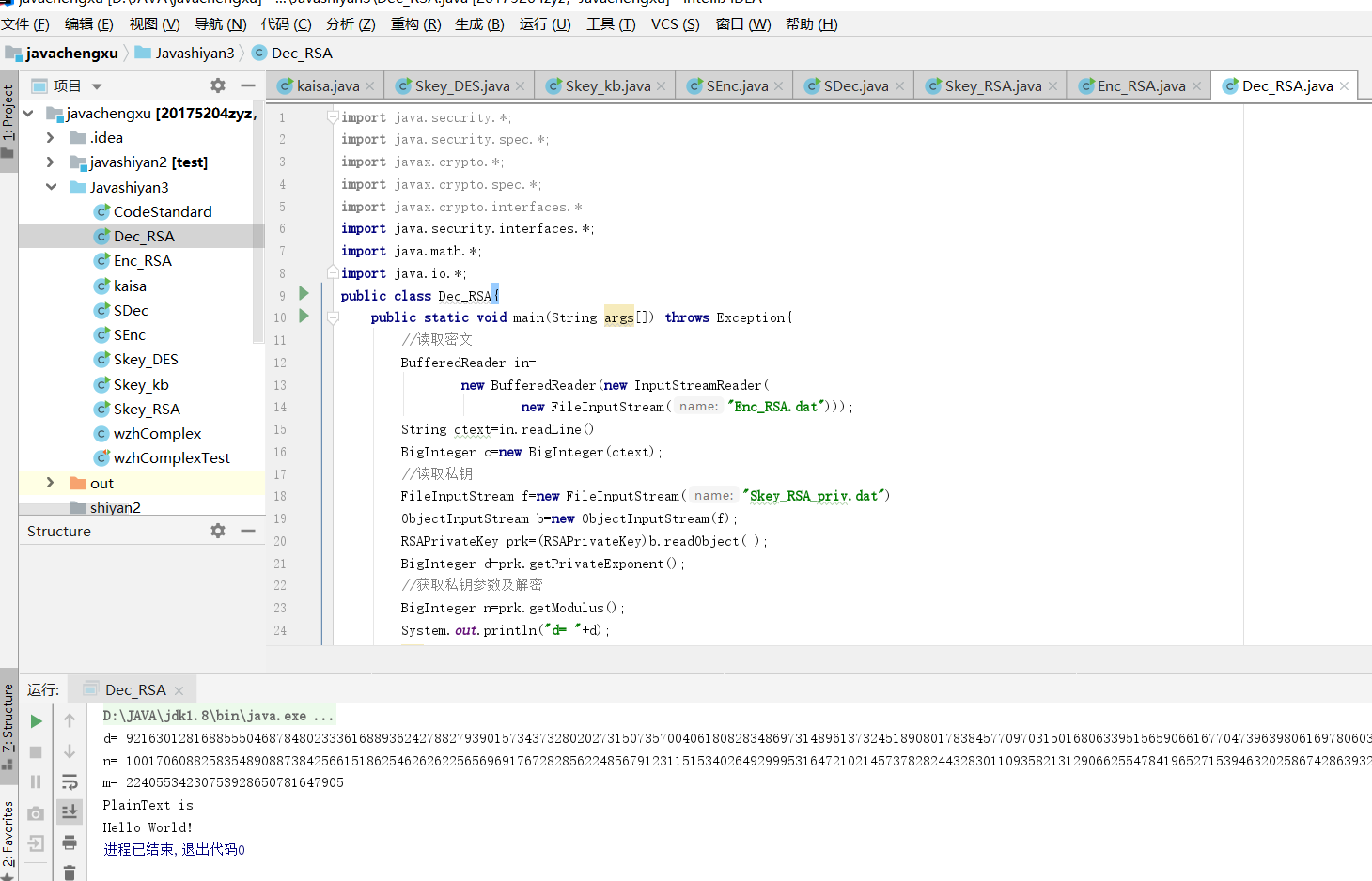Image resolution: width=1372 pixels, height=881 pixels.
Task: Open Structure panel settings gear
Action: click(218, 531)
